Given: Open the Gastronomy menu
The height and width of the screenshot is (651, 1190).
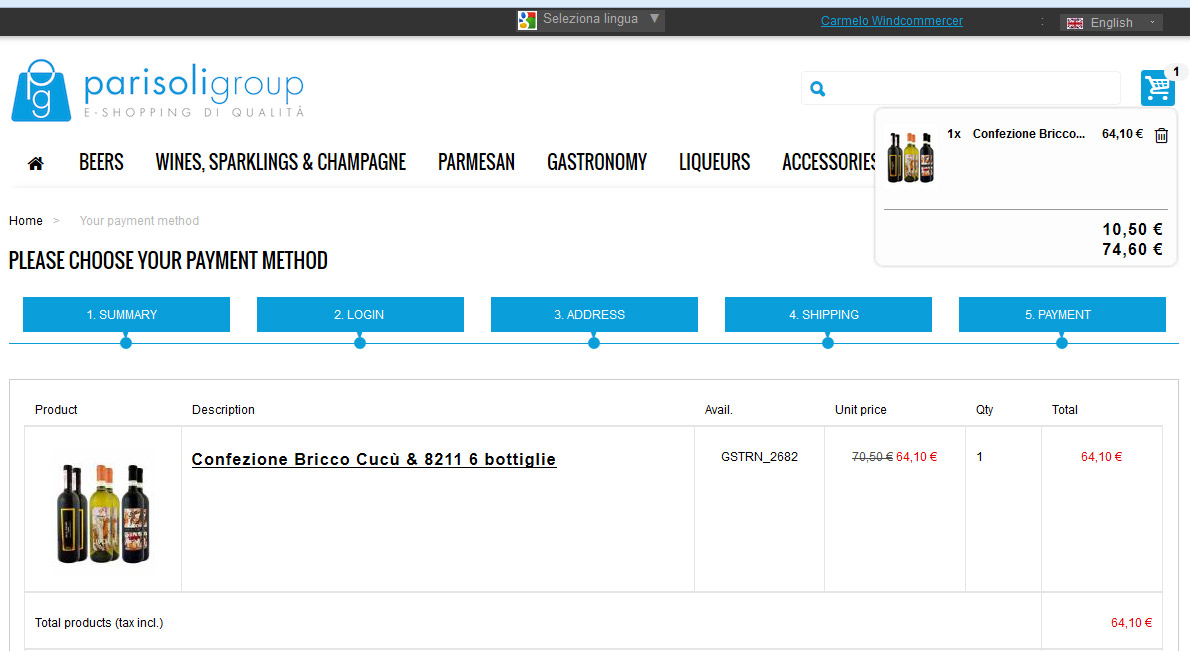Looking at the screenshot, I should pos(597,162).
